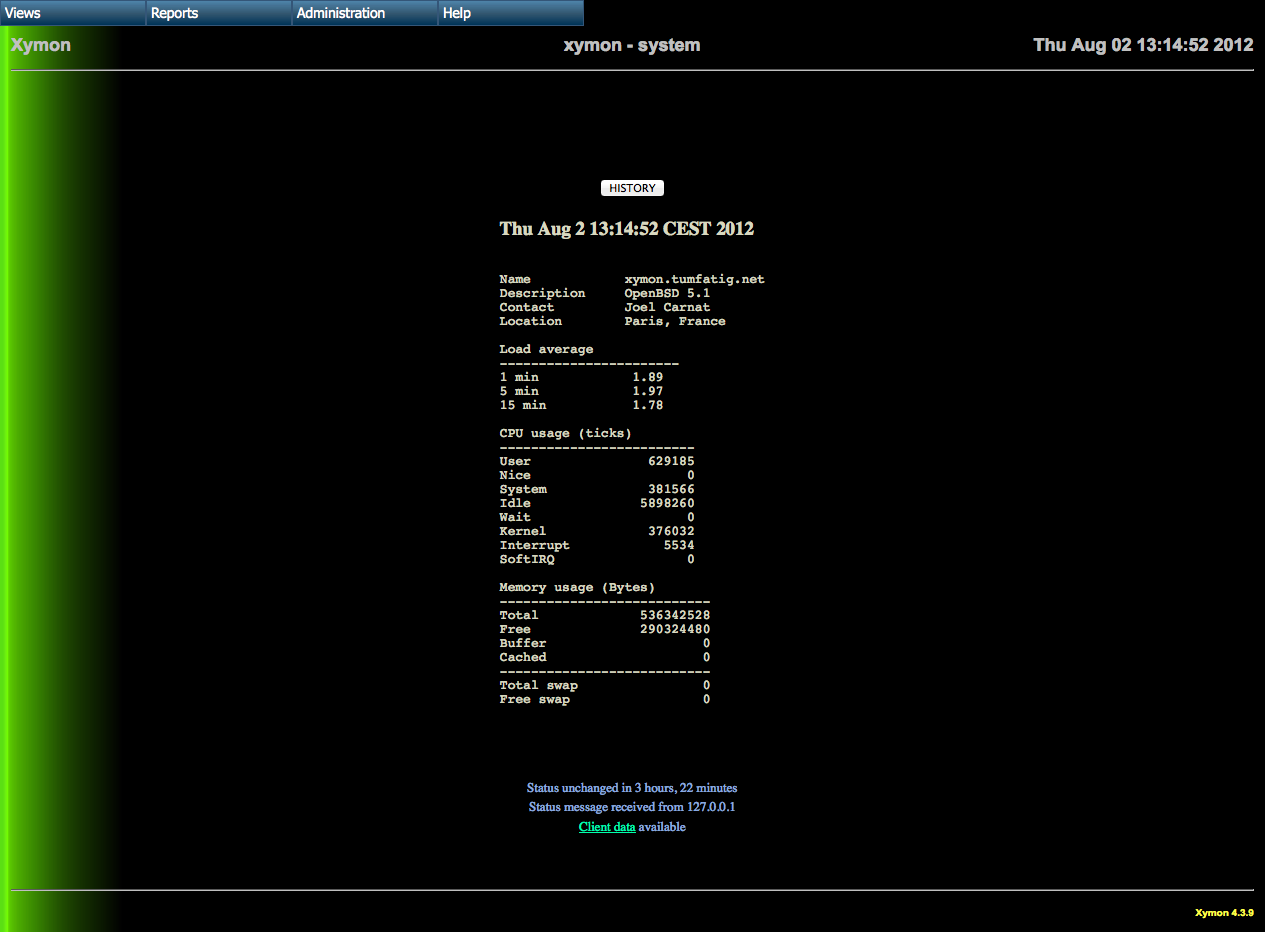Click the 'xymon - system' page heading
The image size is (1265, 932).
pos(632,45)
